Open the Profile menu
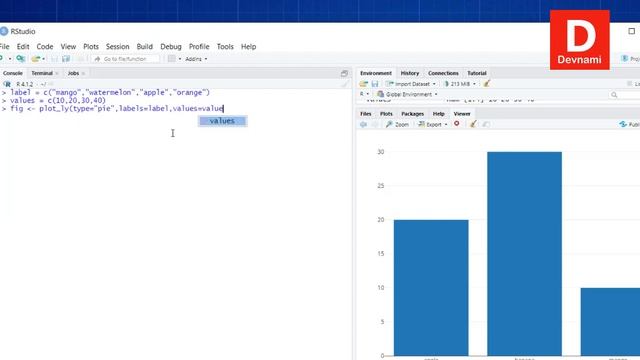The height and width of the screenshot is (360, 640). click(199, 47)
